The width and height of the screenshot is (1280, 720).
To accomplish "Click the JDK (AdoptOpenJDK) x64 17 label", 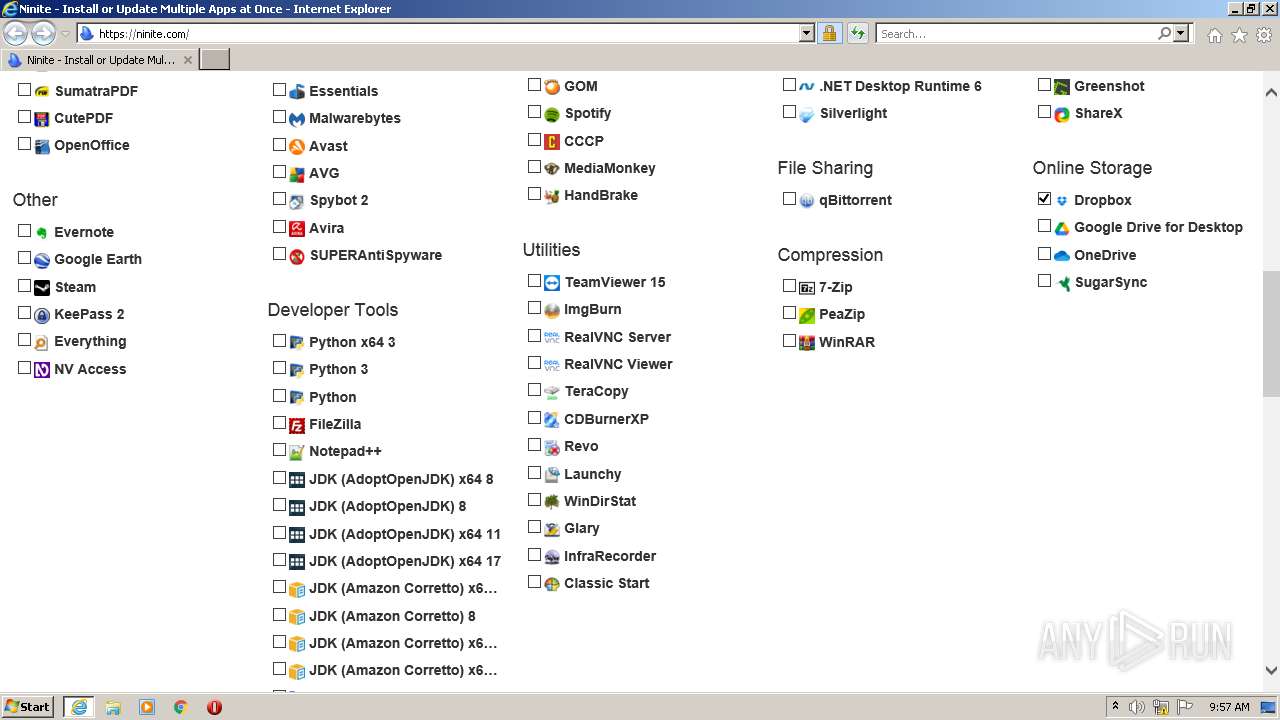I will click(x=405, y=561).
